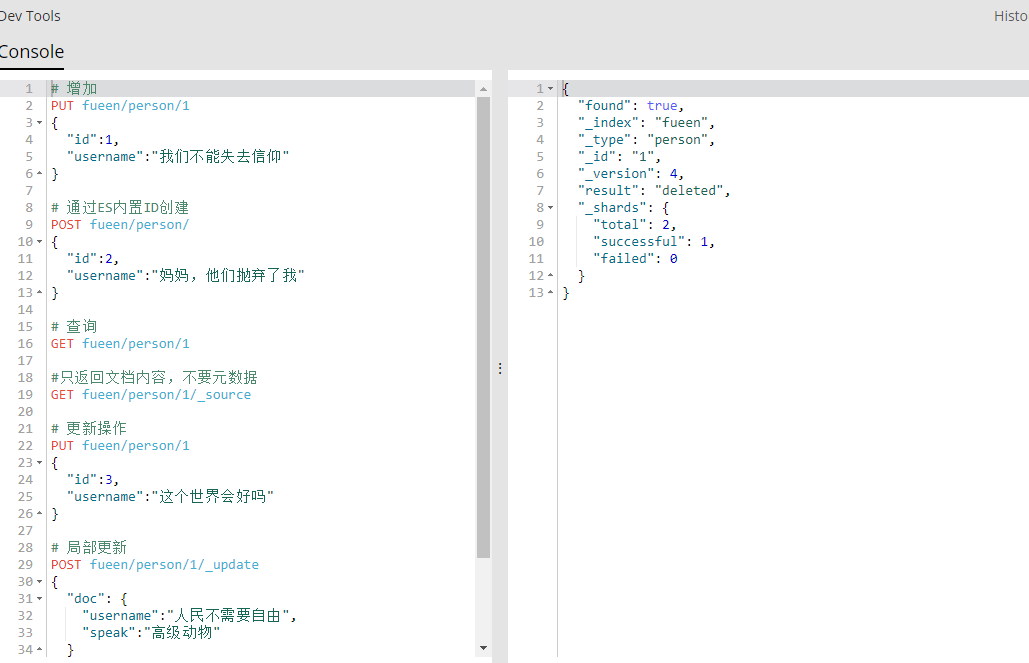Click the editor scrollbar up arrow

(484, 89)
